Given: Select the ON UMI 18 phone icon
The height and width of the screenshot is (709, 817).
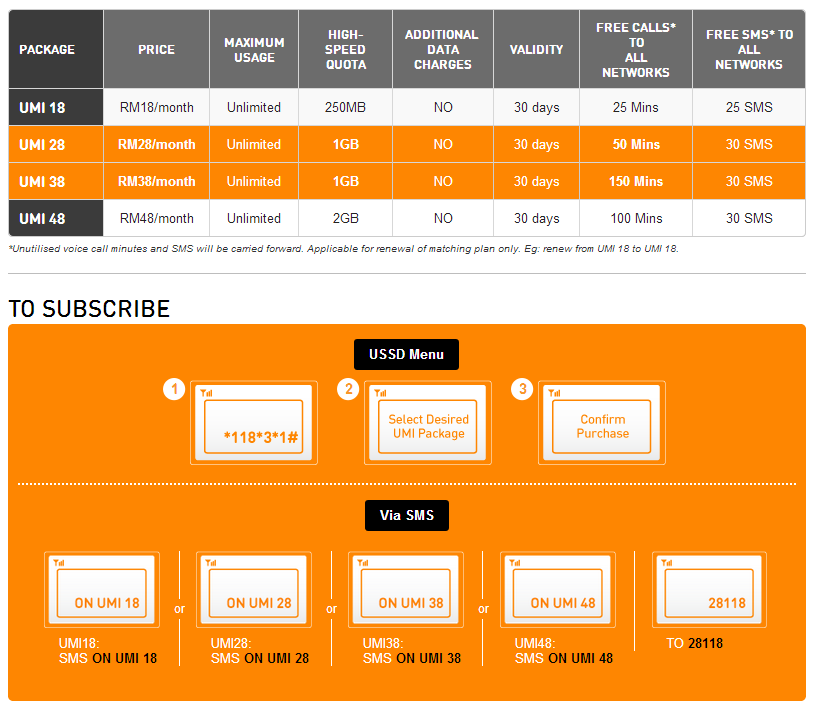Looking at the screenshot, I should (101, 589).
